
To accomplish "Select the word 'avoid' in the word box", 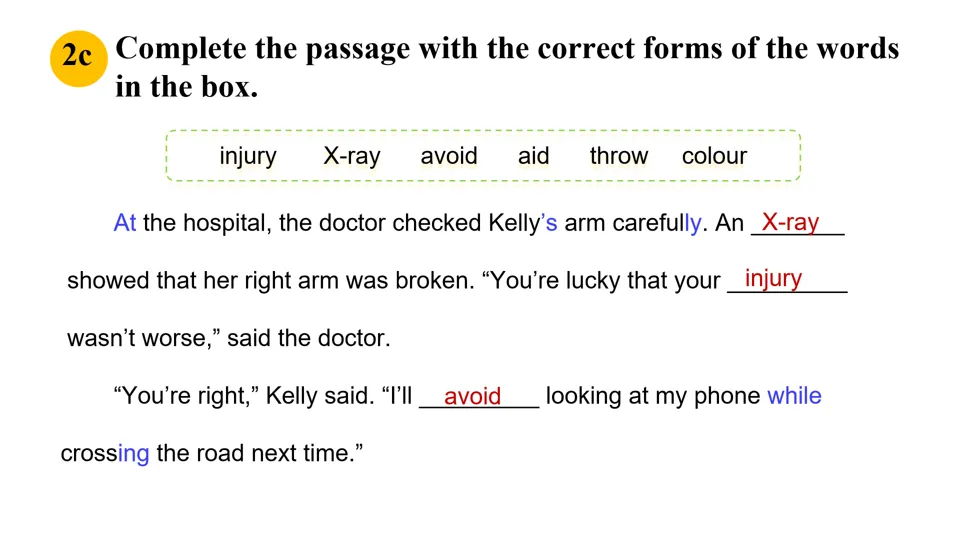I will click(449, 156).
